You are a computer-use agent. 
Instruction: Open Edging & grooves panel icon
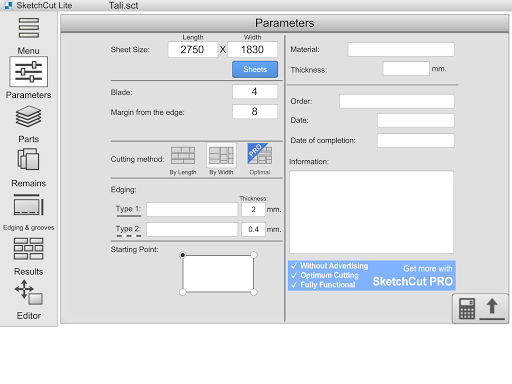point(29,205)
